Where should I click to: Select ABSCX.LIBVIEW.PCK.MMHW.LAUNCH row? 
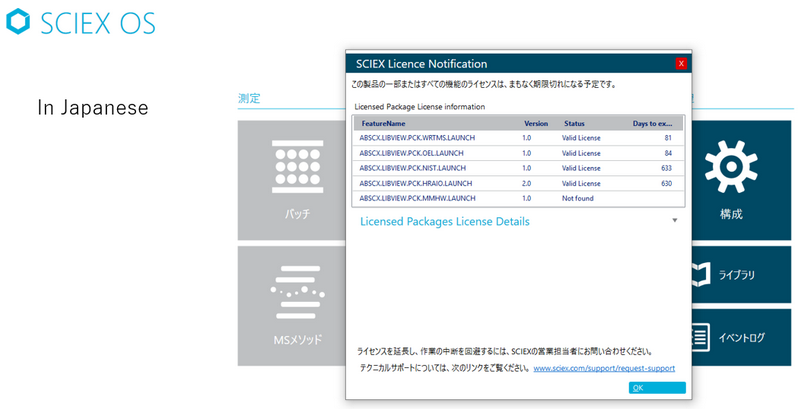point(518,198)
